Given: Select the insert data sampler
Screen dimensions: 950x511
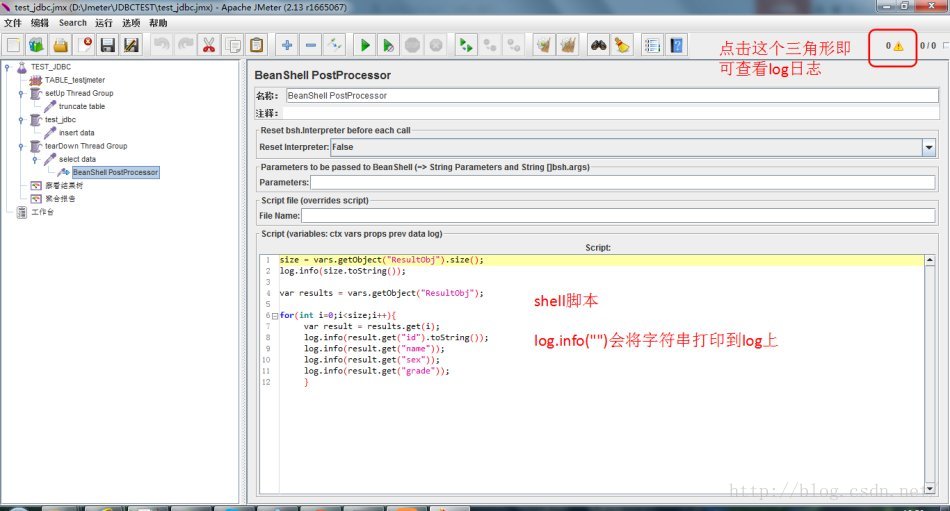Looking at the screenshot, I should pos(76,133).
